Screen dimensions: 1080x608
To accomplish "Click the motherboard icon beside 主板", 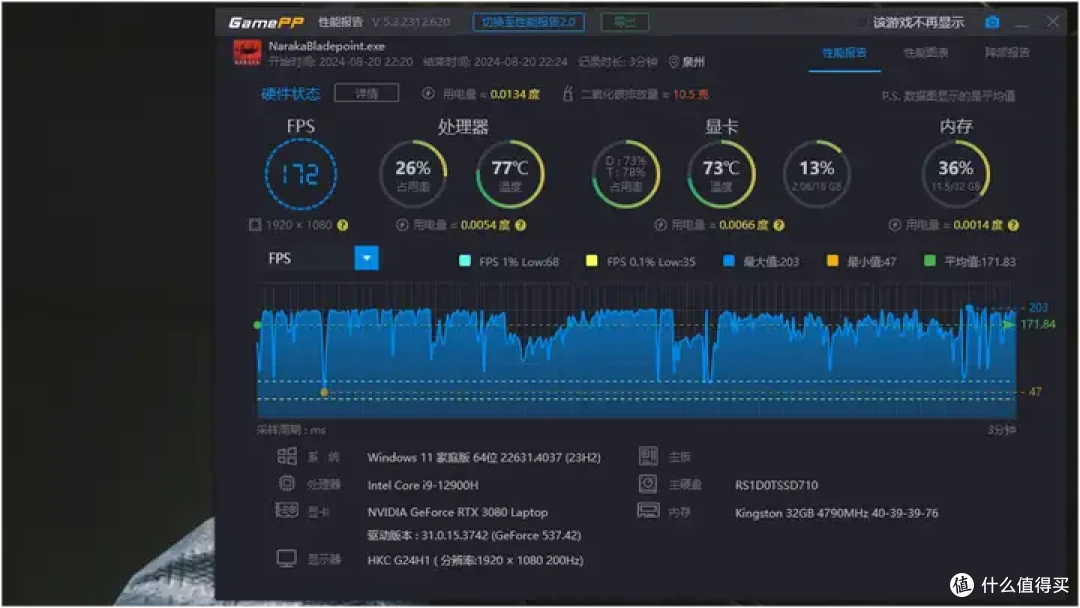I will tap(648, 456).
